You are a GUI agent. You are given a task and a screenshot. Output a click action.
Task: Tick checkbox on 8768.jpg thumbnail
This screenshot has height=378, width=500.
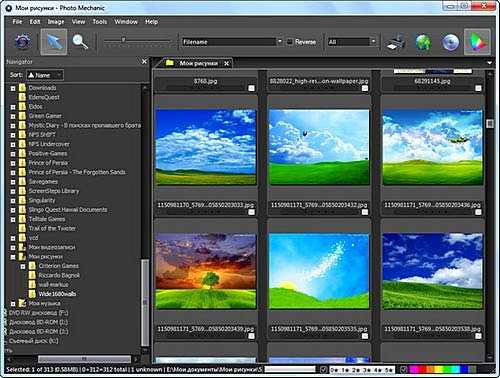[x=251, y=88]
